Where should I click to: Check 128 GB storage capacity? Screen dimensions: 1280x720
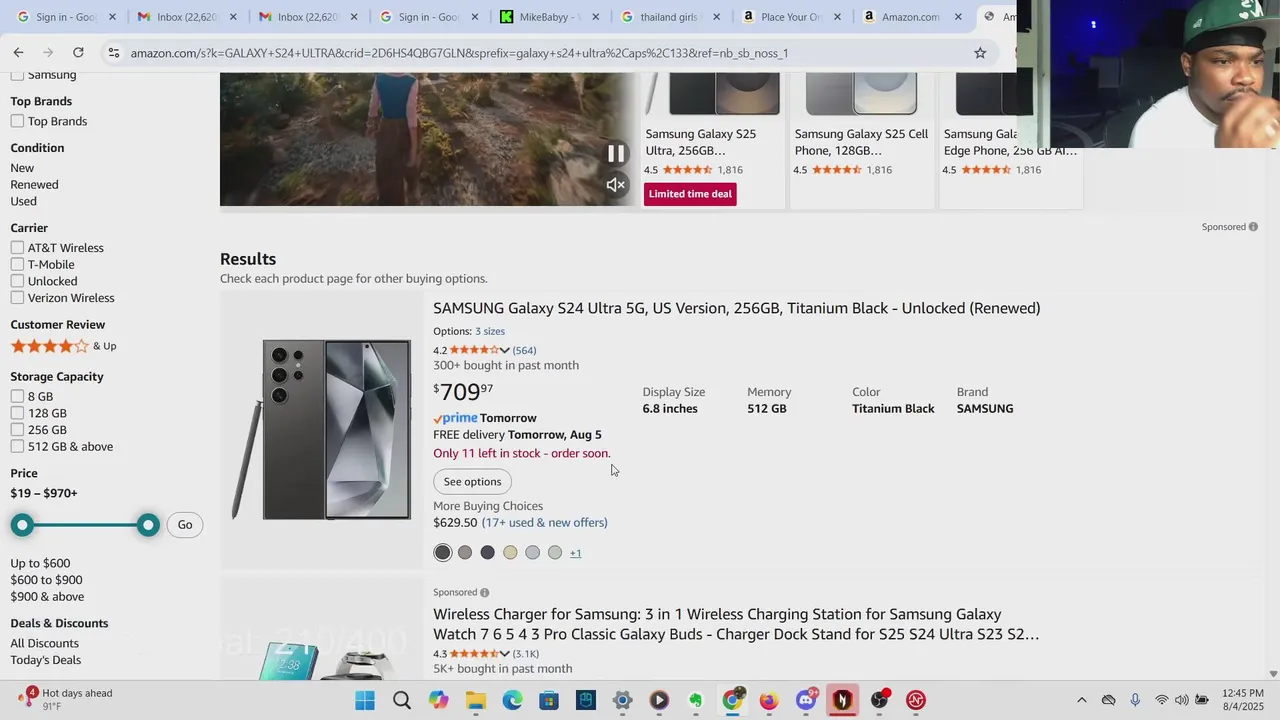17,413
